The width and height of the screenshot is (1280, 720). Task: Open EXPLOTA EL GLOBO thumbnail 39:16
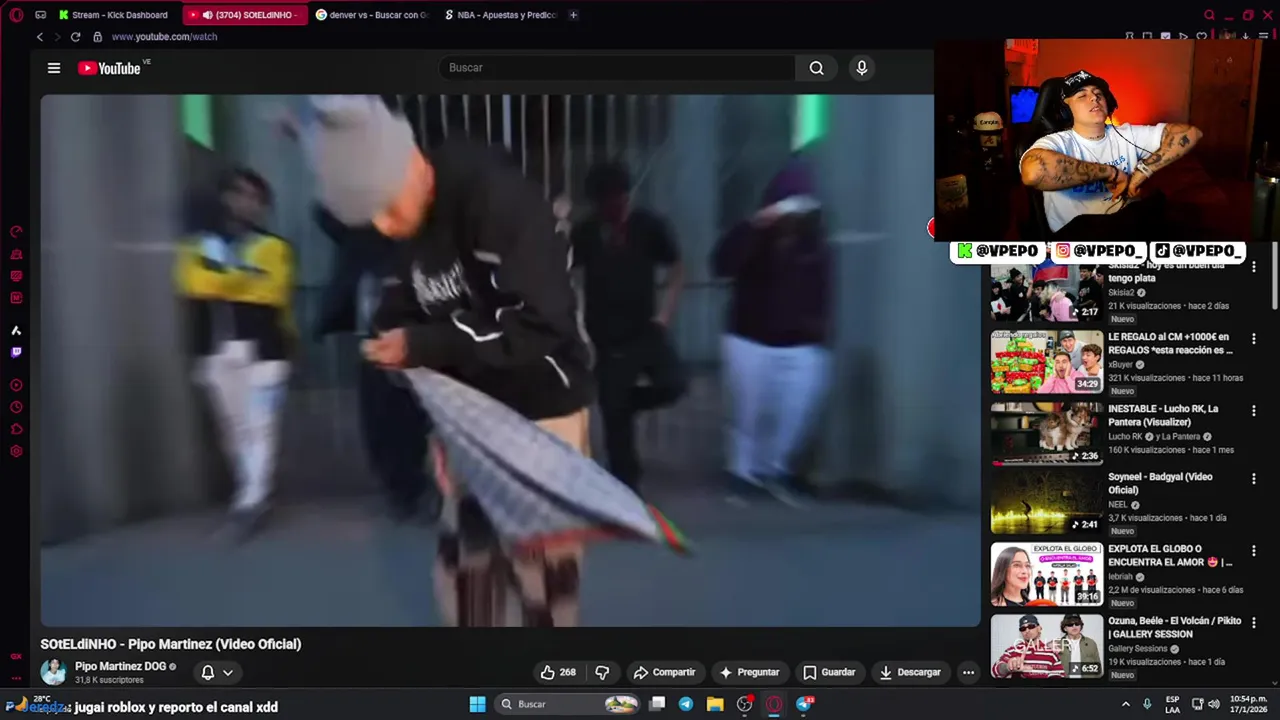coord(1047,574)
